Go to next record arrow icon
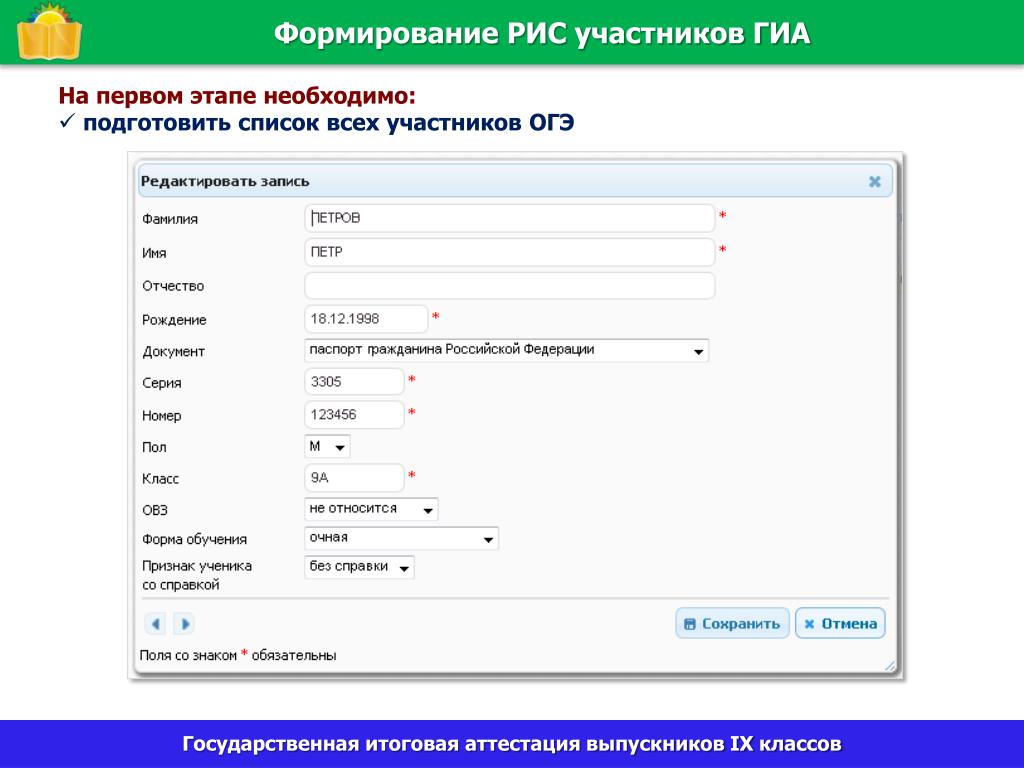This screenshot has height=768, width=1024. click(185, 624)
